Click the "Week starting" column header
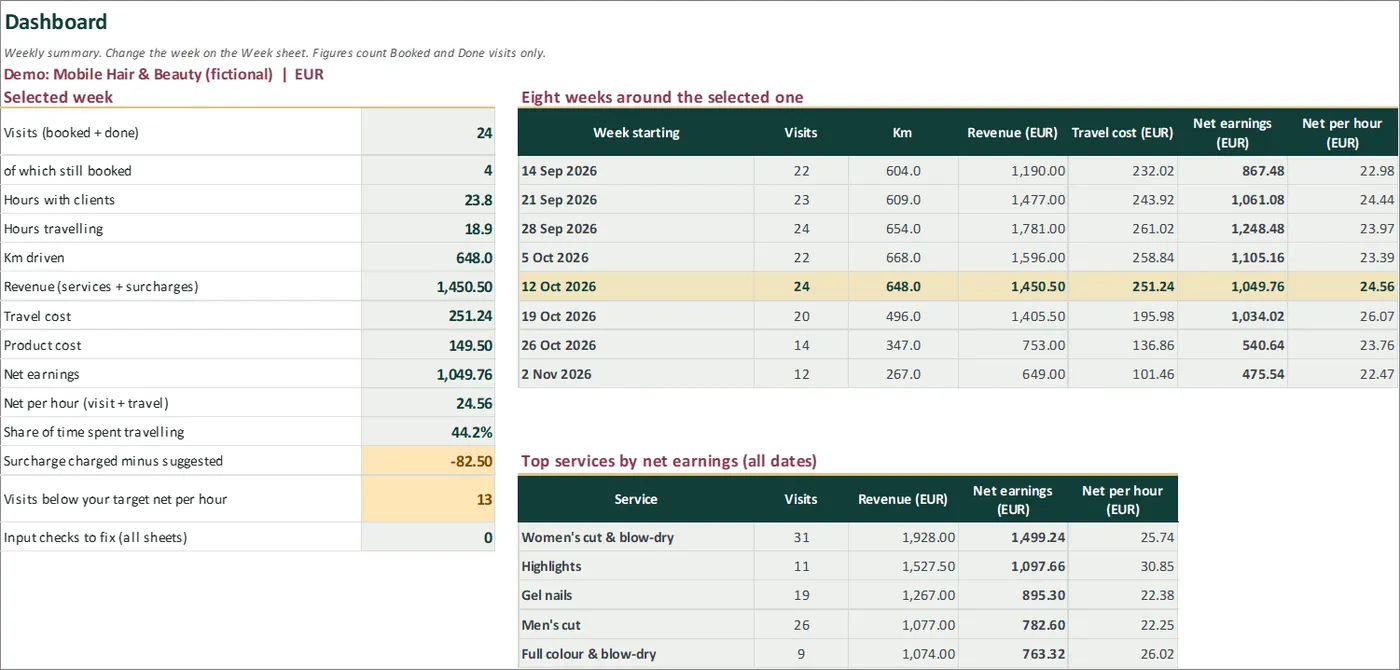The width and height of the screenshot is (1400, 670). [636, 133]
